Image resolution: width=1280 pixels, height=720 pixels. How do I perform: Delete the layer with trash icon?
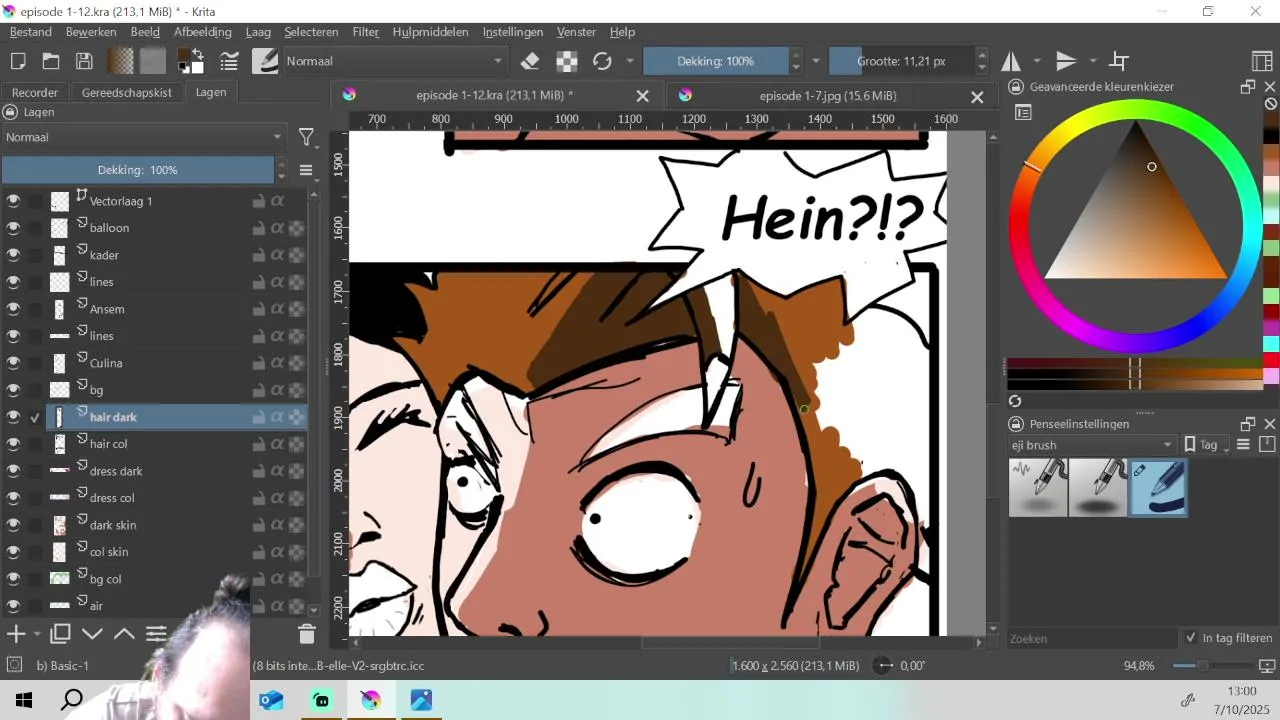click(307, 634)
